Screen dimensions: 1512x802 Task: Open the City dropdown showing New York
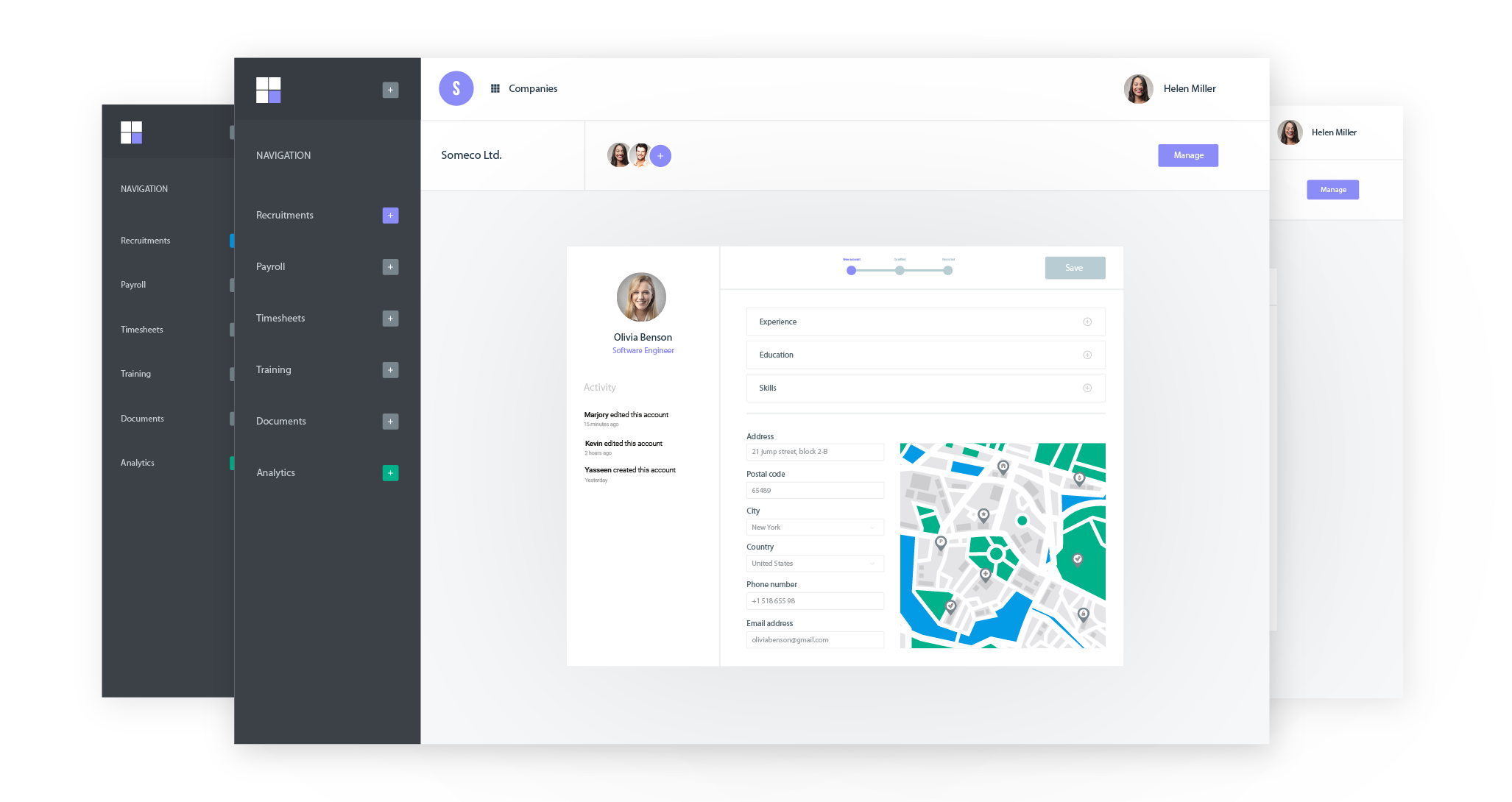pyautogui.click(x=814, y=528)
